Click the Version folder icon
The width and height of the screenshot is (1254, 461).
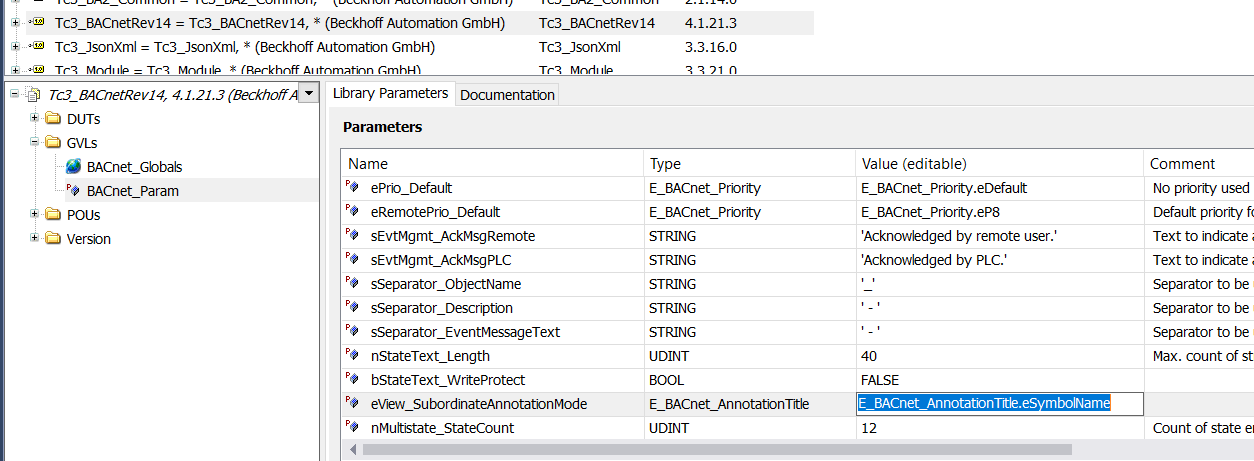pos(52,239)
